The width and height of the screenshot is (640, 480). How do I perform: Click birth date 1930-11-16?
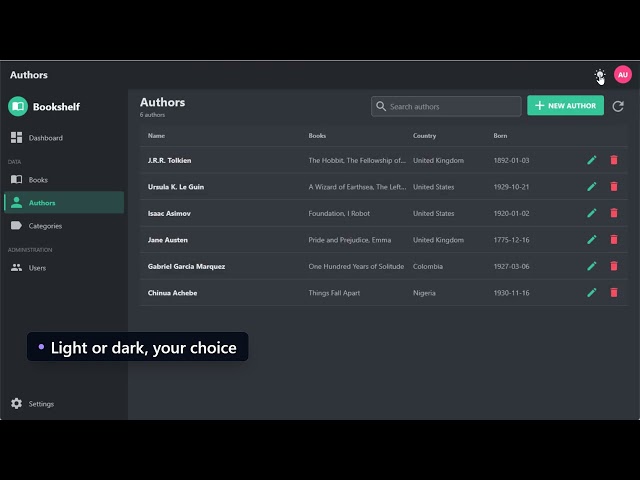[x=511, y=293]
